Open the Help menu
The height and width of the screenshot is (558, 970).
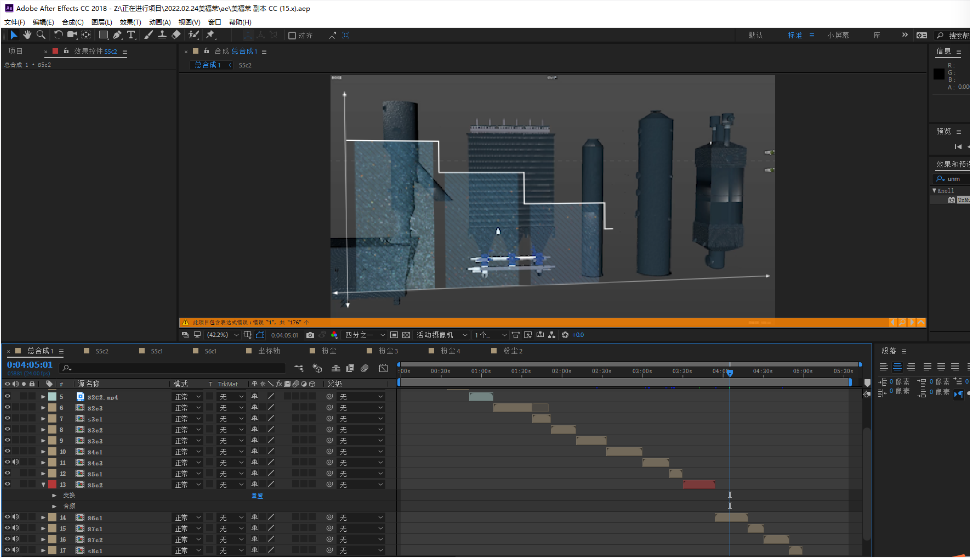pyautogui.click(x=240, y=22)
